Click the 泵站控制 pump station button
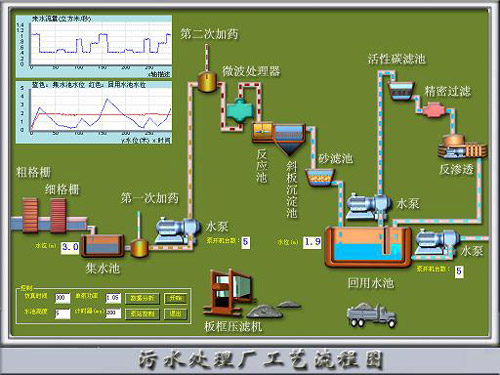The image size is (500, 375). tap(142, 314)
